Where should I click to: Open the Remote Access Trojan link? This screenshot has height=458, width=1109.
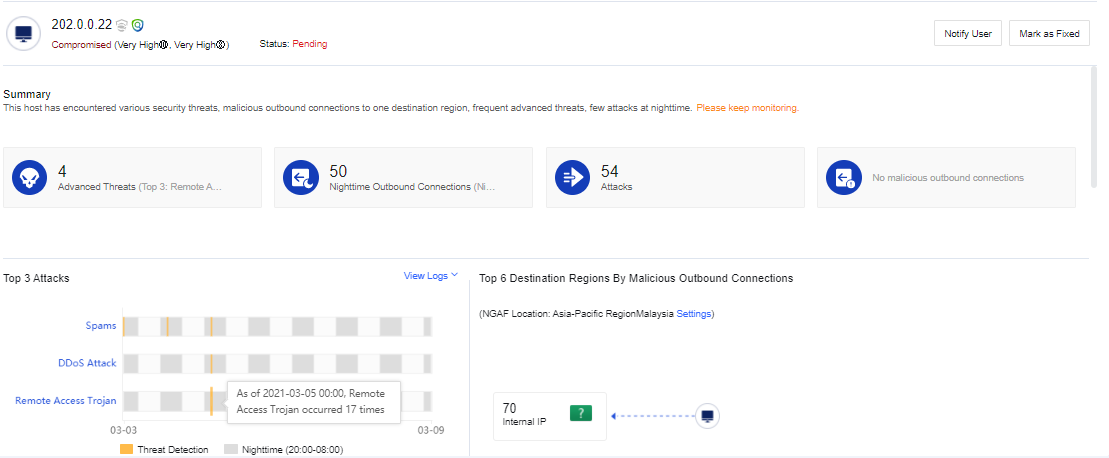pos(66,401)
